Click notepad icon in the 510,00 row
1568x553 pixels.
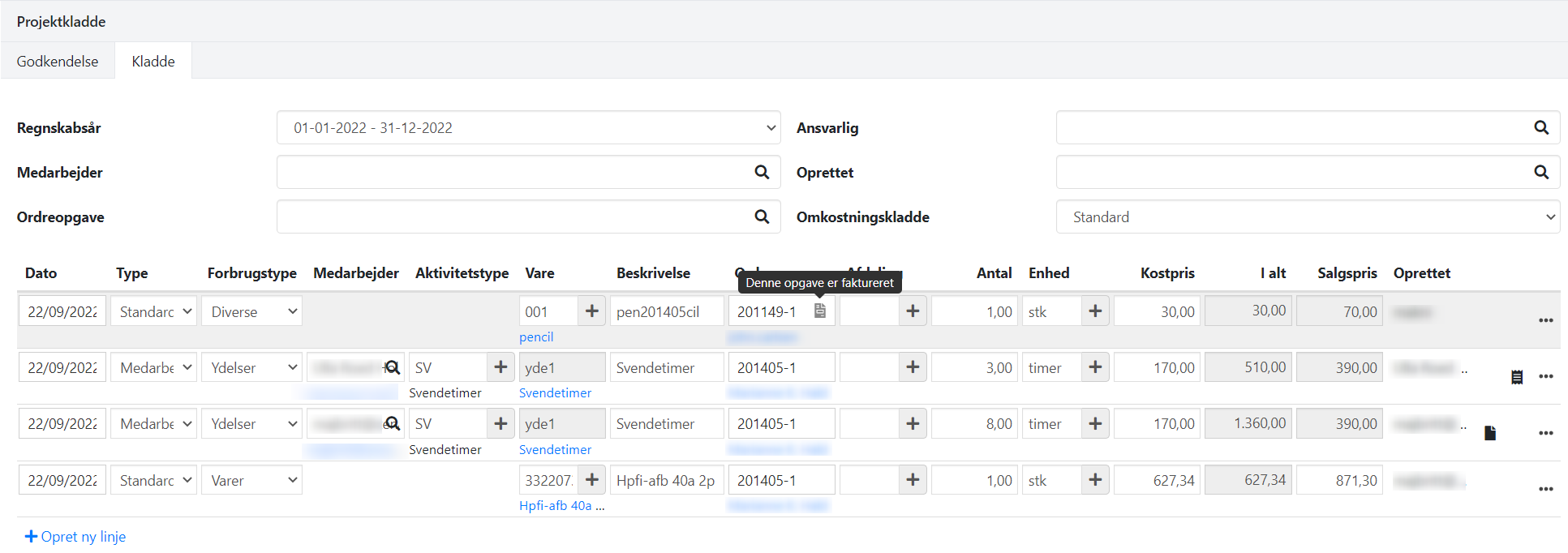click(1517, 376)
